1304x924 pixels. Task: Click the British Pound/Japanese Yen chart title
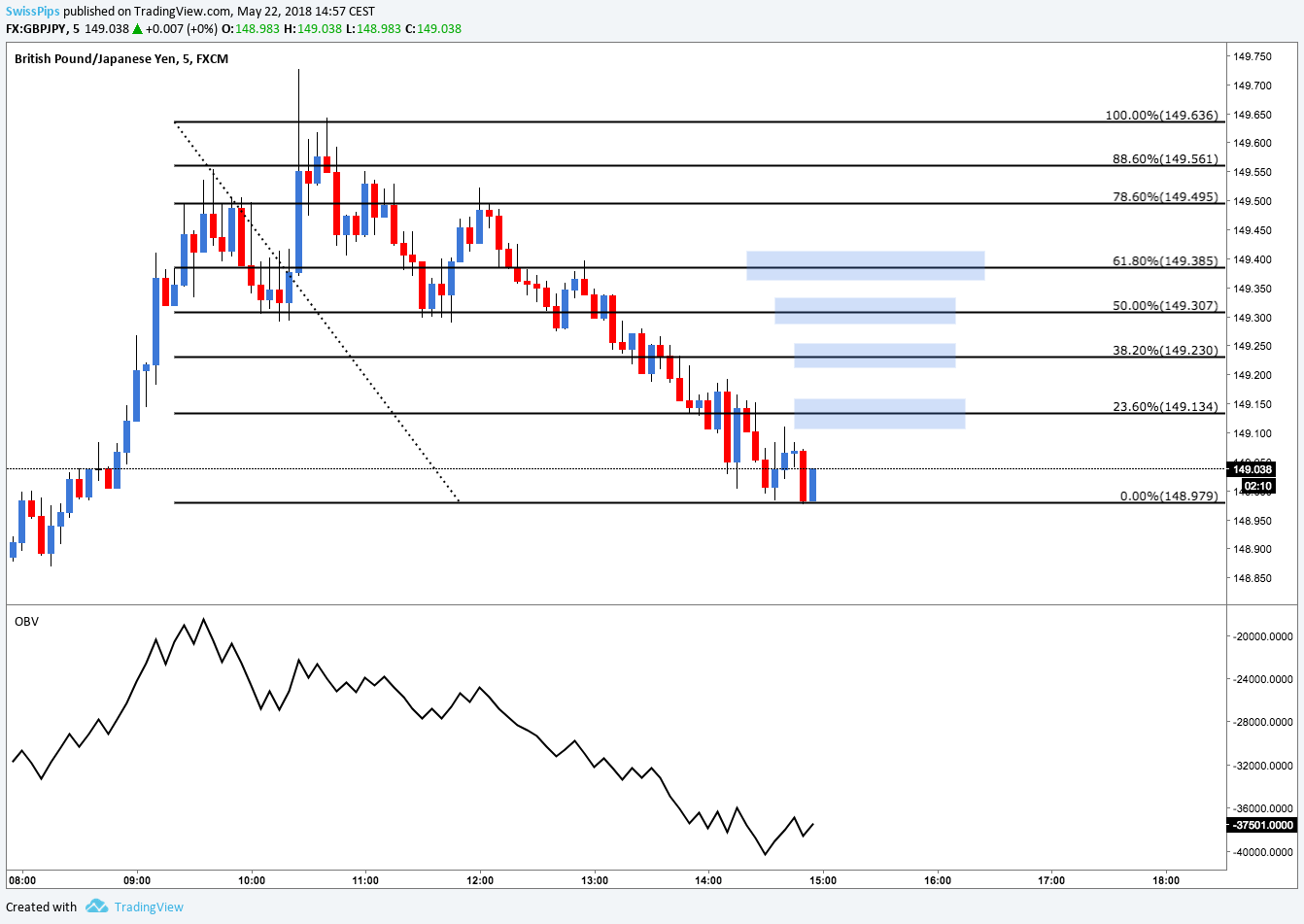(121, 59)
